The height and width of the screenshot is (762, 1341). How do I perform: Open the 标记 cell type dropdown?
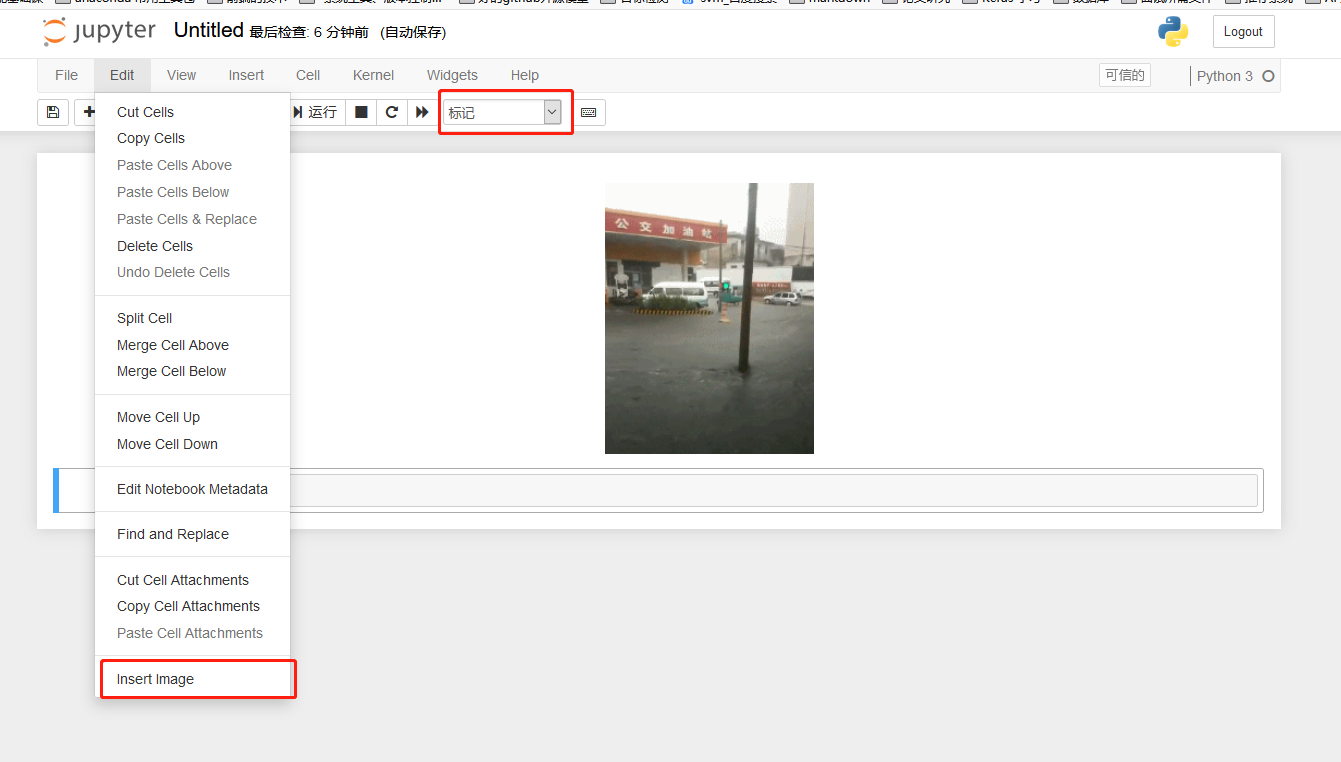click(502, 113)
